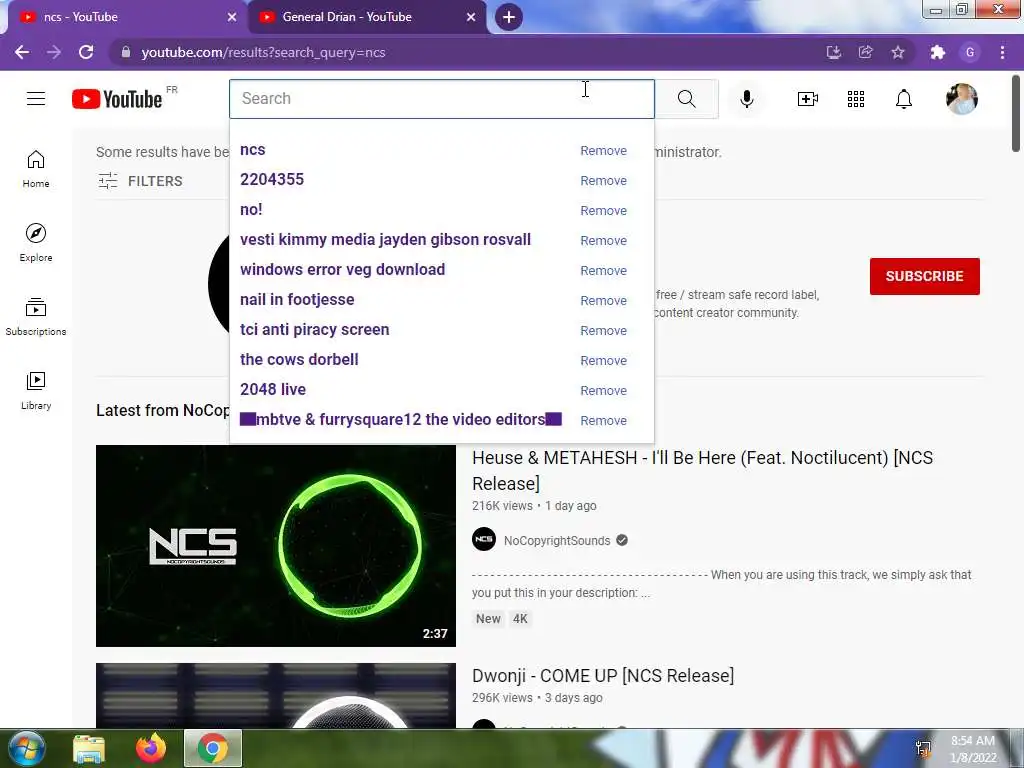Click the magnifier search button

pos(686,99)
